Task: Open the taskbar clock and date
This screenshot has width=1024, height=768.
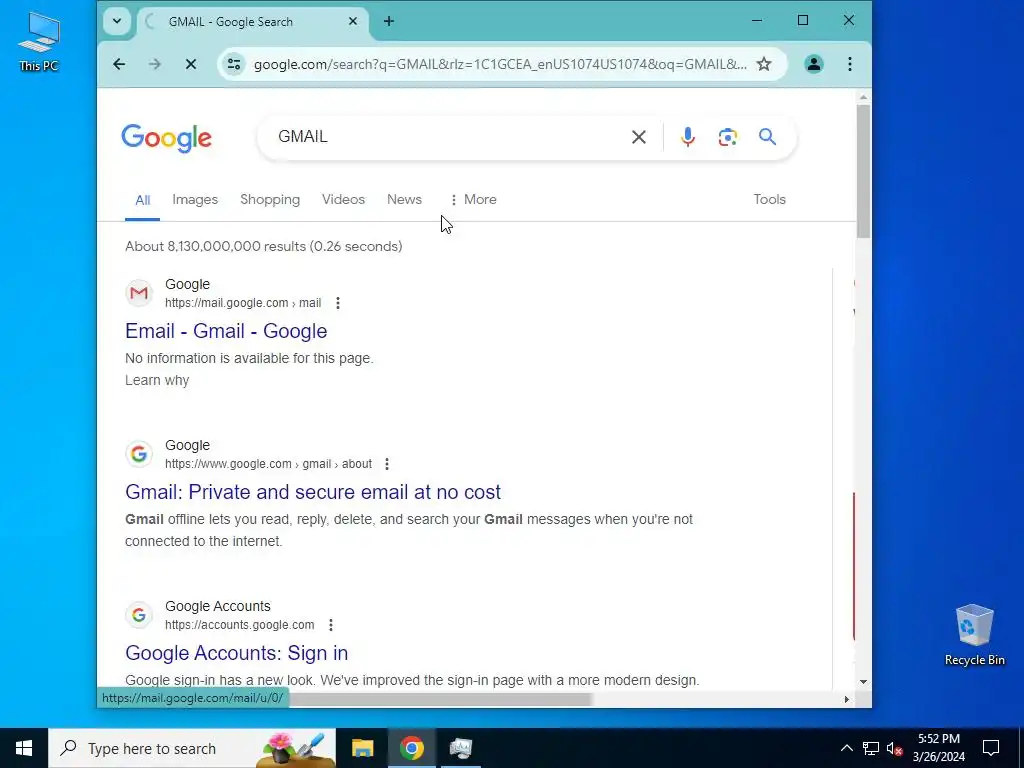Action: 938,748
